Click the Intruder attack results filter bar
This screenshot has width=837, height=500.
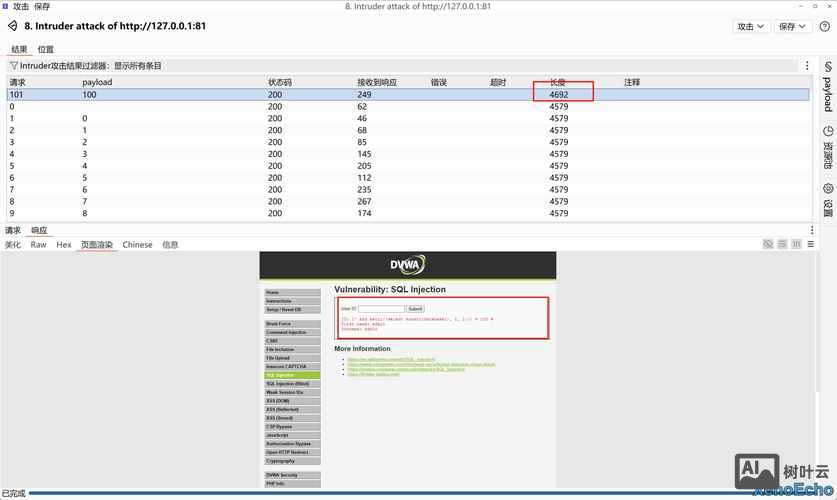pyautogui.click(x=402, y=66)
